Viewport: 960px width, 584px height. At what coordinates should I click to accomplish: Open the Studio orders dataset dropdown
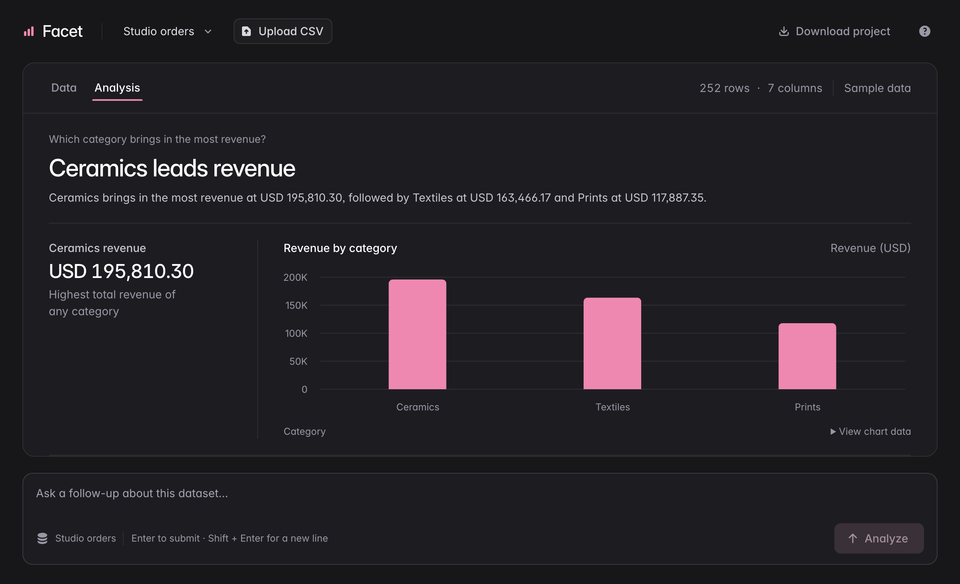(x=167, y=31)
